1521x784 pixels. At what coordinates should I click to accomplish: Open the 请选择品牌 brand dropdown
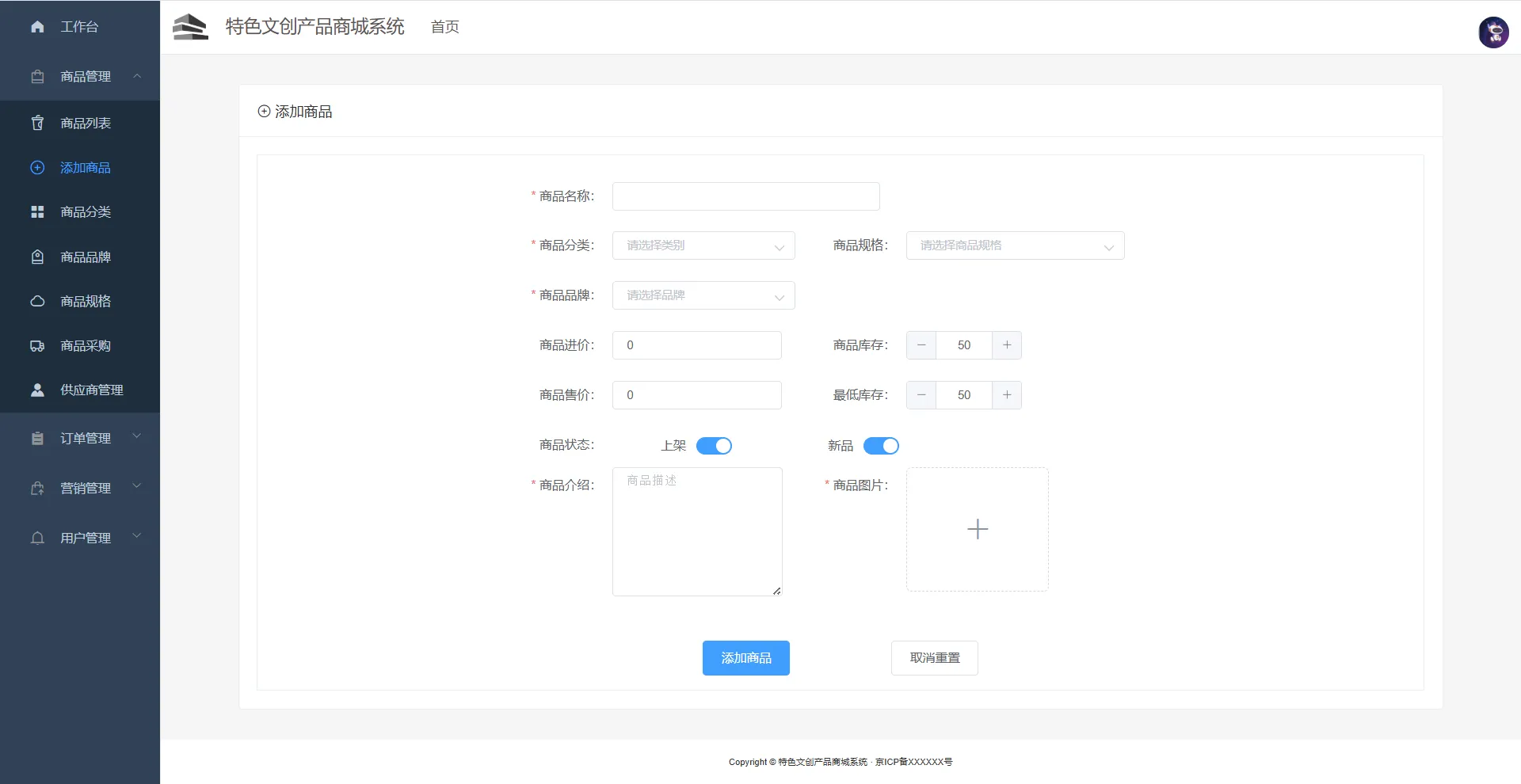point(703,295)
